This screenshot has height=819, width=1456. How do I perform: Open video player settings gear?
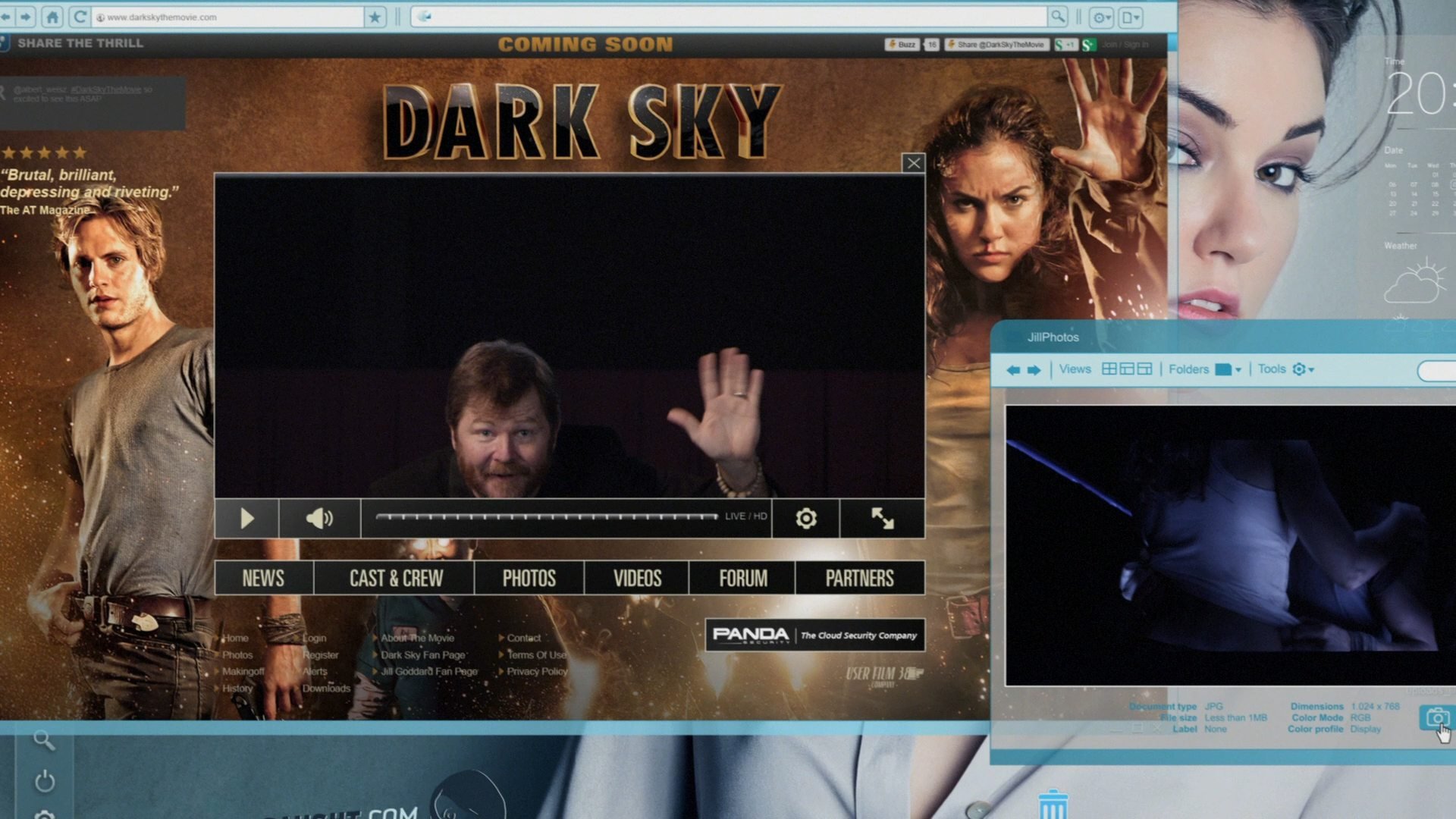[805, 518]
